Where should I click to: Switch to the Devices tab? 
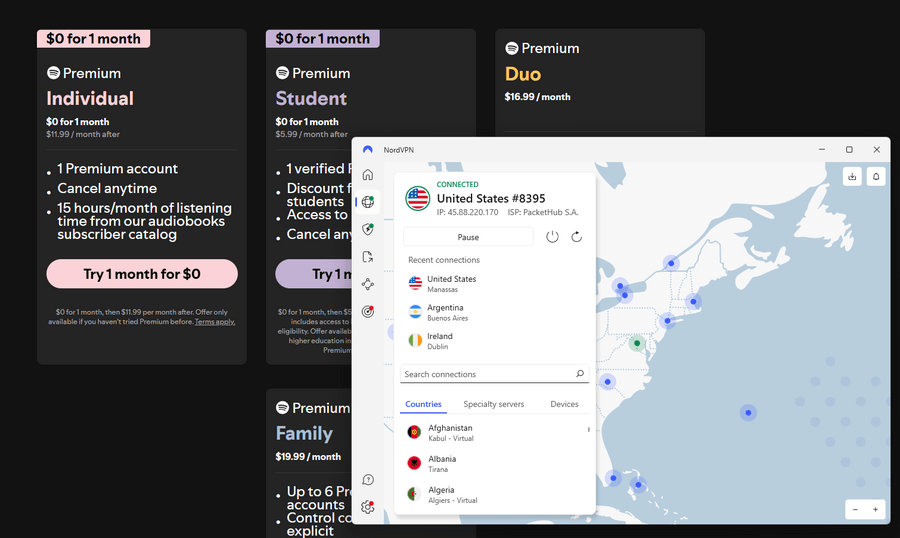[x=564, y=404]
